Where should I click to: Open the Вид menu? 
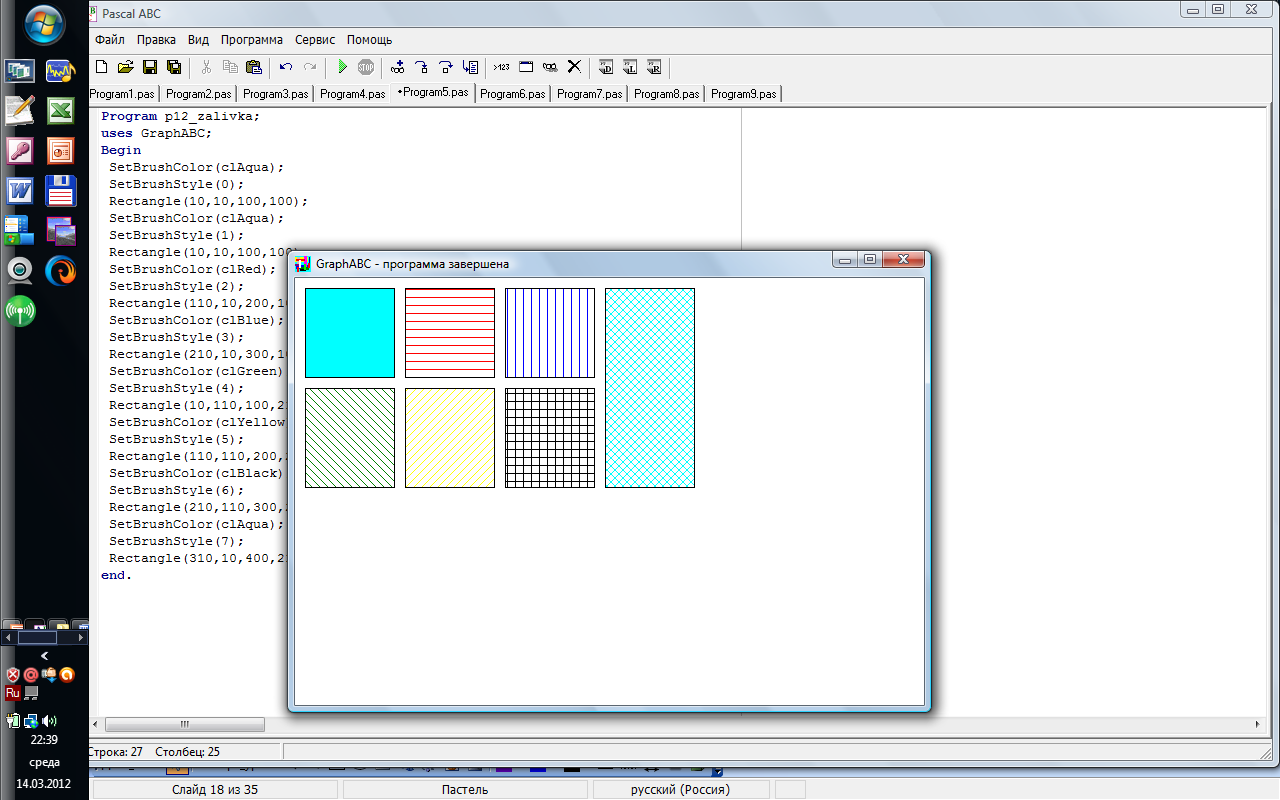coord(198,40)
